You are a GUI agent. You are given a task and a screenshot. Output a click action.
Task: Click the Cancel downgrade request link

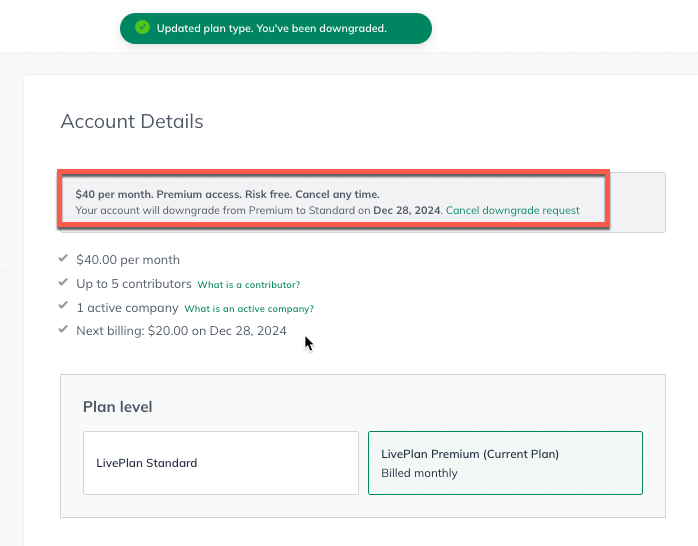[512, 210]
